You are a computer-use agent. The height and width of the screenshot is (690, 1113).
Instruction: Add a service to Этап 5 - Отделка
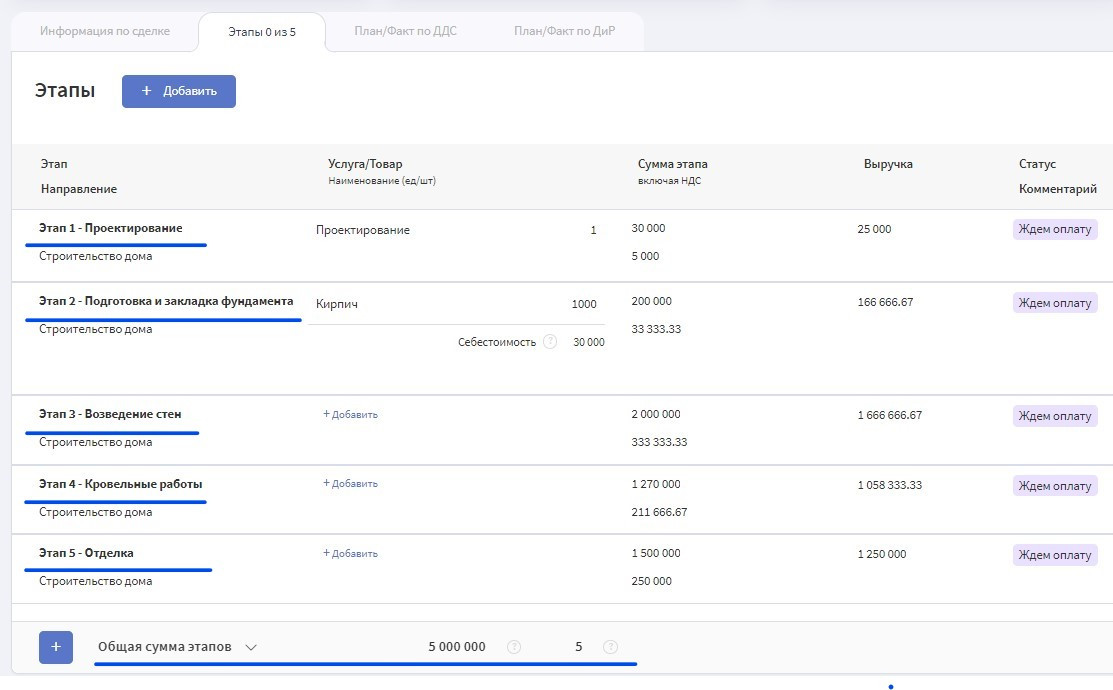pyautogui.click(x=350, y=553)
